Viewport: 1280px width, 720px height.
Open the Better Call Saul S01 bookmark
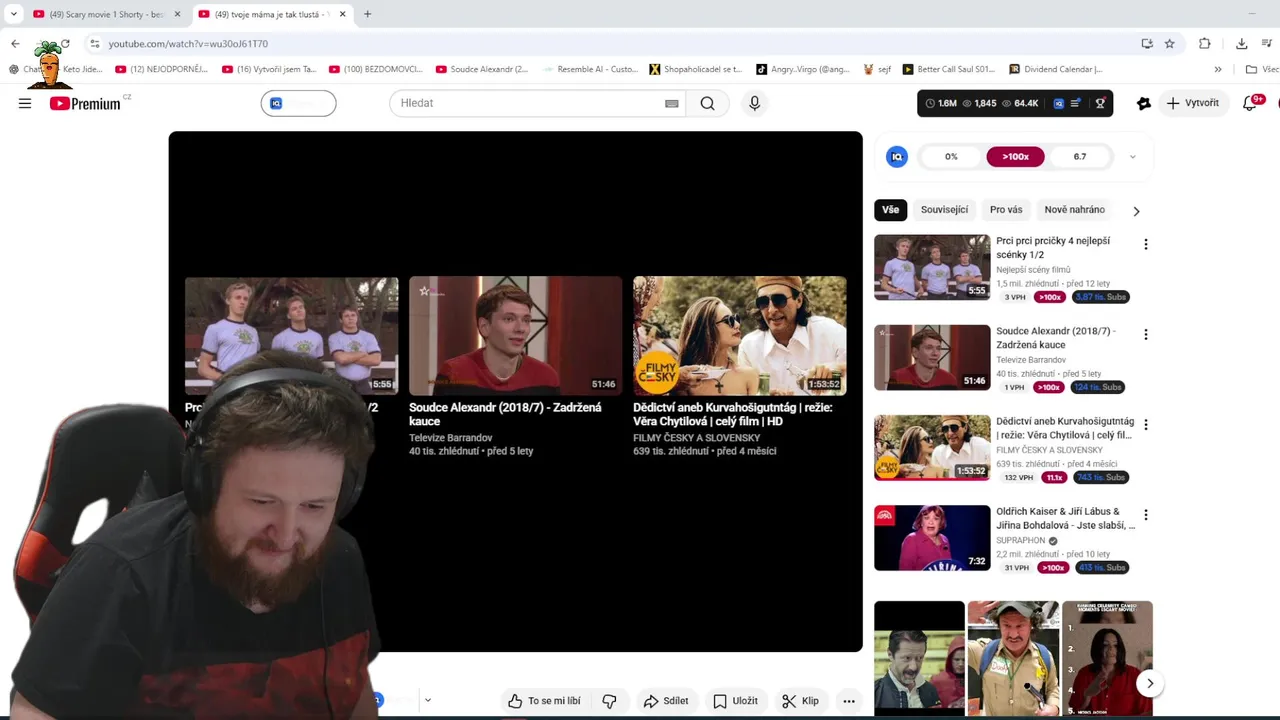(948, 70)
